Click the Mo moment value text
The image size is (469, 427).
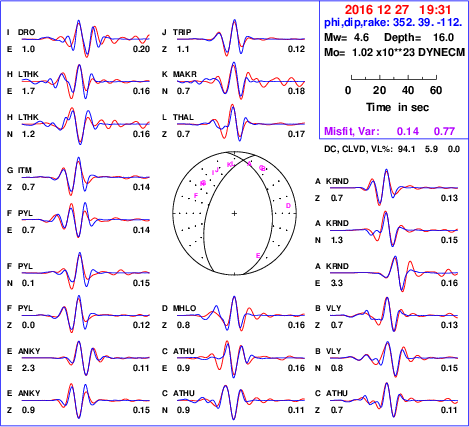click(394, 52)
